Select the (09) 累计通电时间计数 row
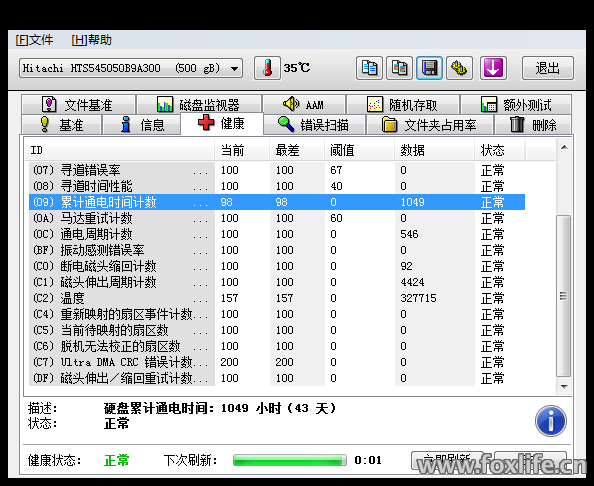This screenshot has height=486, width=594. [277, 202]
